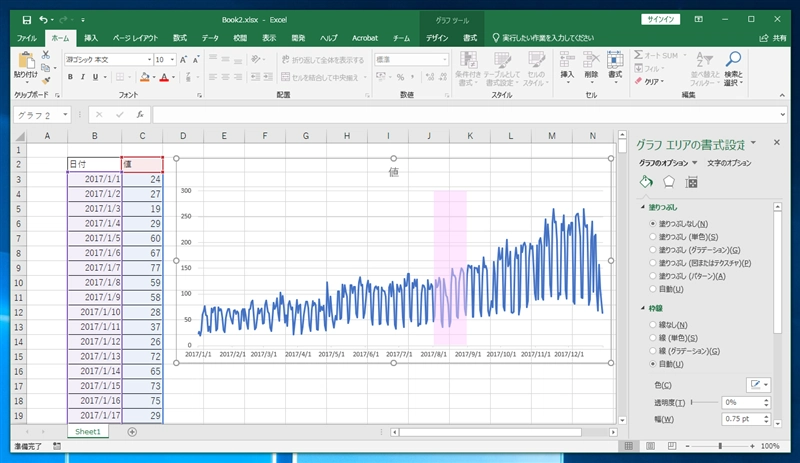
Task: Click the Sign in button
Action: coord(661,19)
